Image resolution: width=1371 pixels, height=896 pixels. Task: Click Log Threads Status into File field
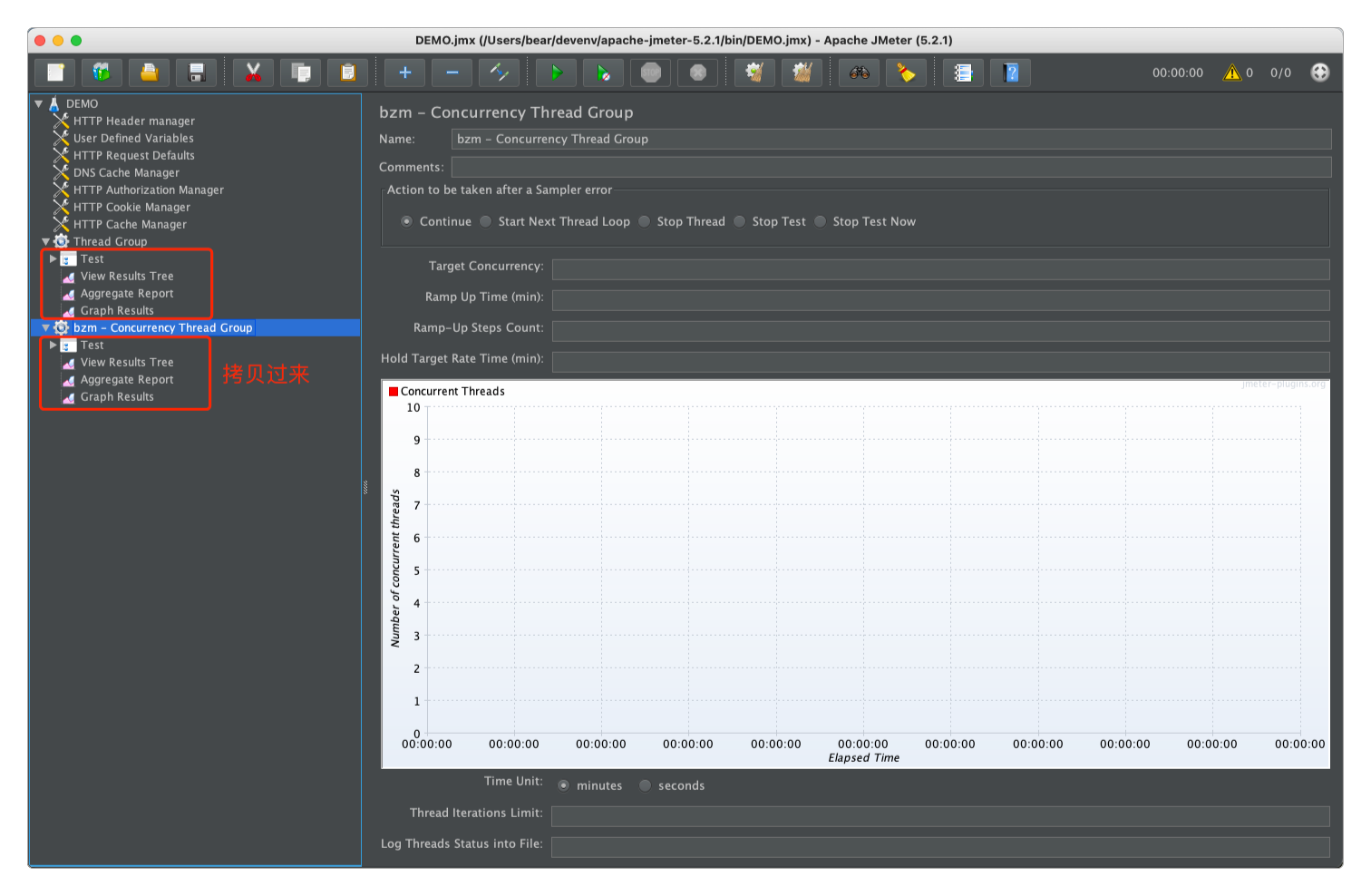pyautogui.click(x=940, y=847)
